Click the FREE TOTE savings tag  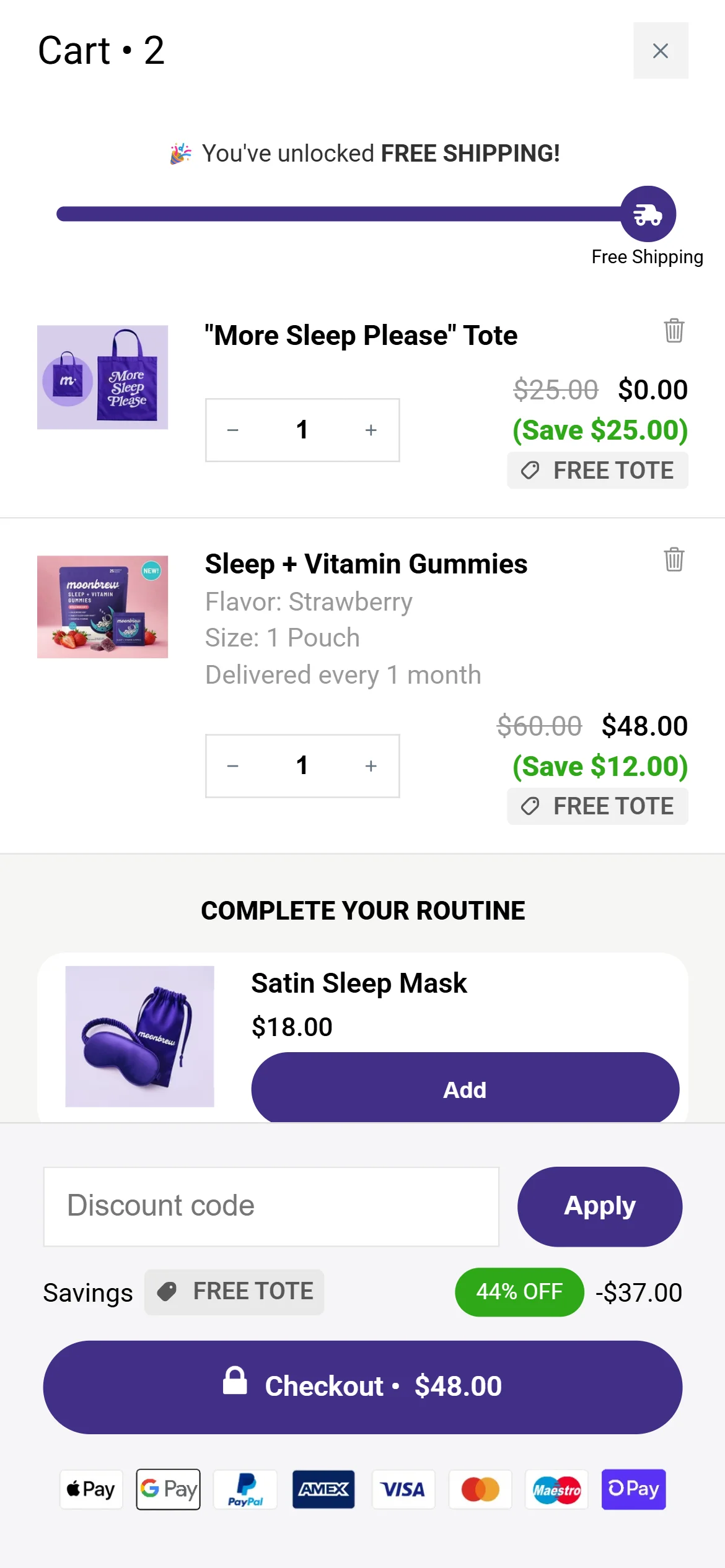point(234,1292)
